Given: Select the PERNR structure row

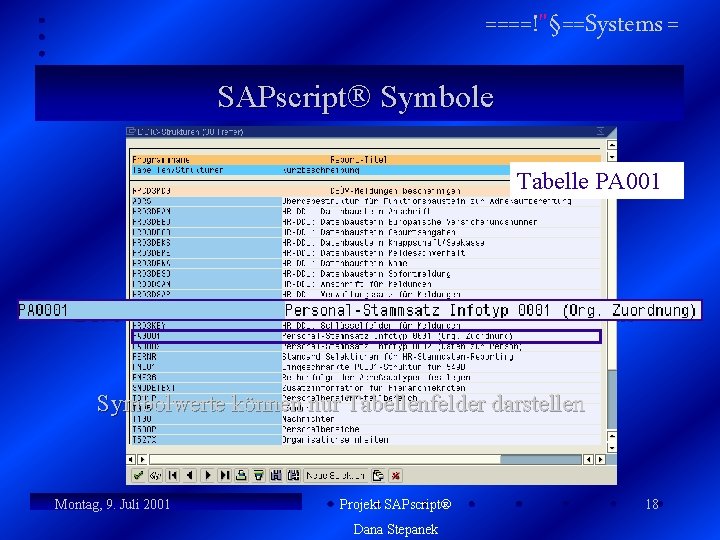Looking at the screenshot, I should pyautogui.click(x=366, y=356).
